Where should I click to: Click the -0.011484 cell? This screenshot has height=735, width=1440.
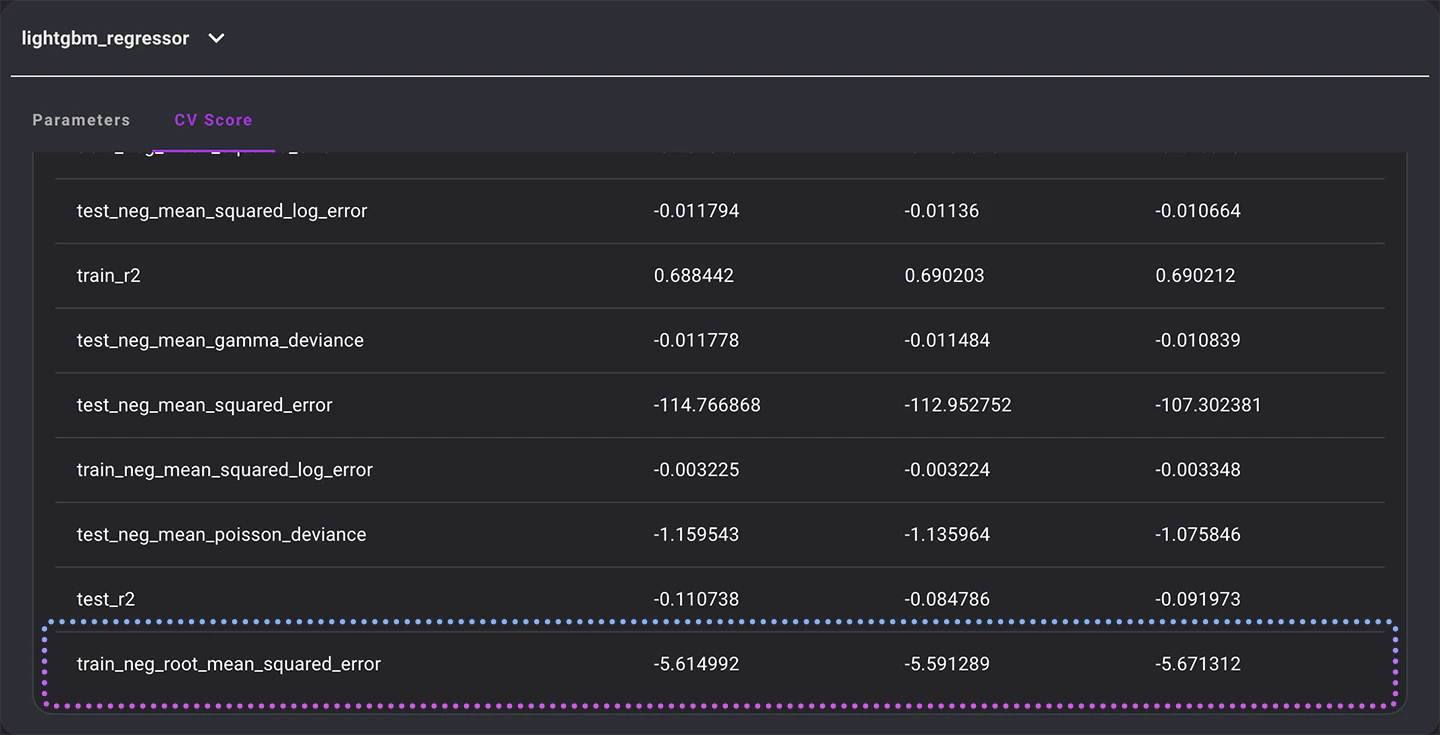(947, 340)
